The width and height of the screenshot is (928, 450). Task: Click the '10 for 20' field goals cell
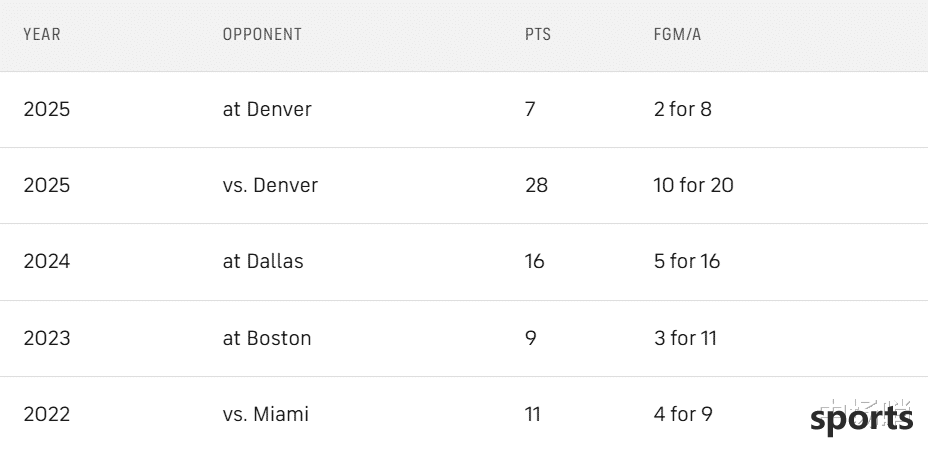click(694, 185)
